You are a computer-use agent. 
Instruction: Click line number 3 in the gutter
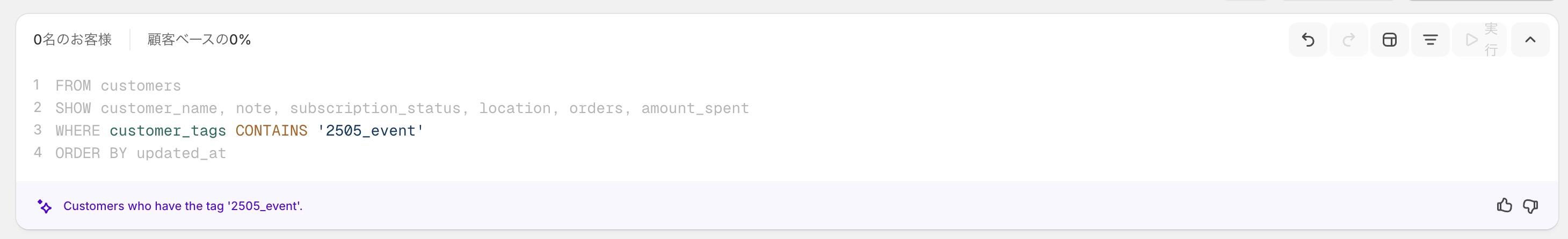[x=38, y=130]
